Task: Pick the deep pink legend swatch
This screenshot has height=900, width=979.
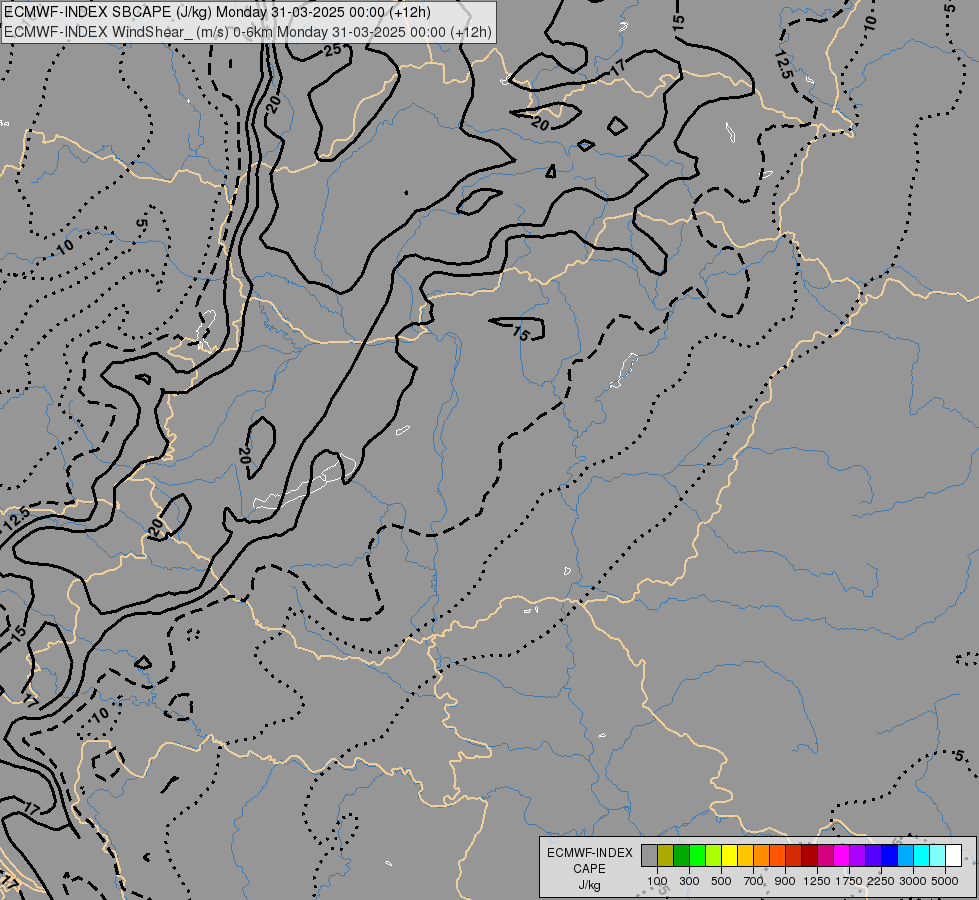Action: [x=825, y=856]
